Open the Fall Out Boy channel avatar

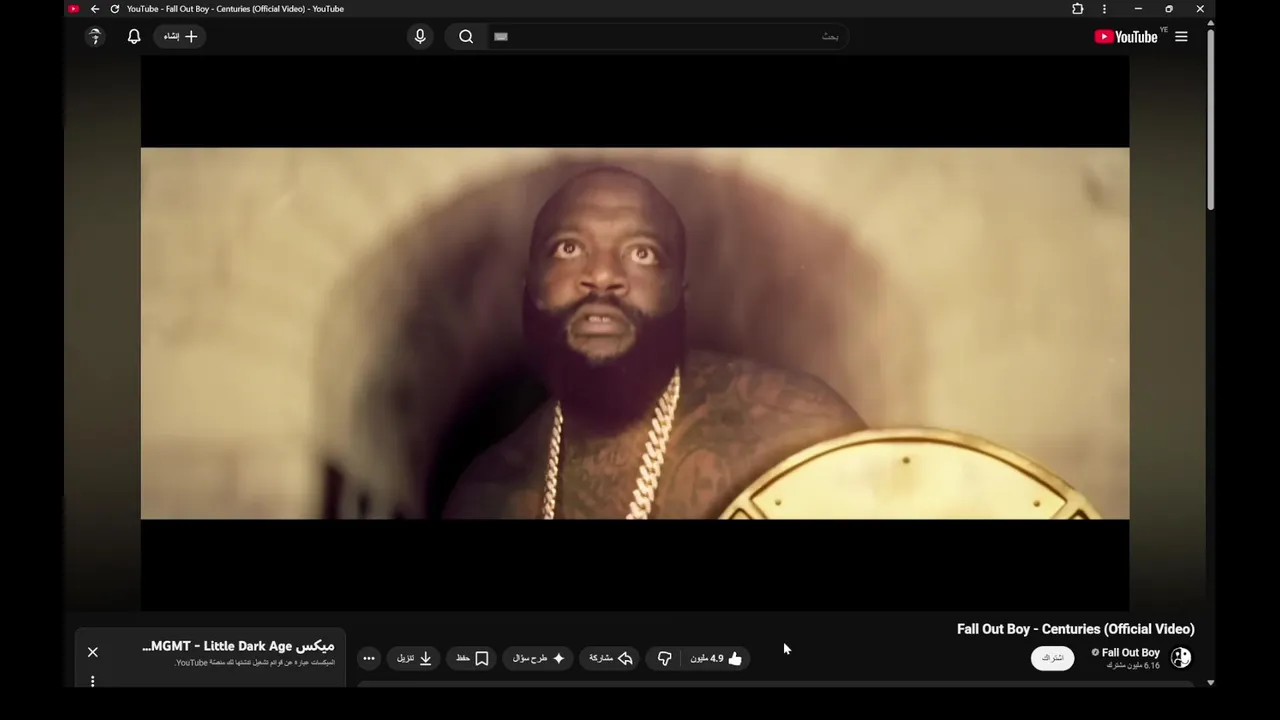coord(1181,658)
